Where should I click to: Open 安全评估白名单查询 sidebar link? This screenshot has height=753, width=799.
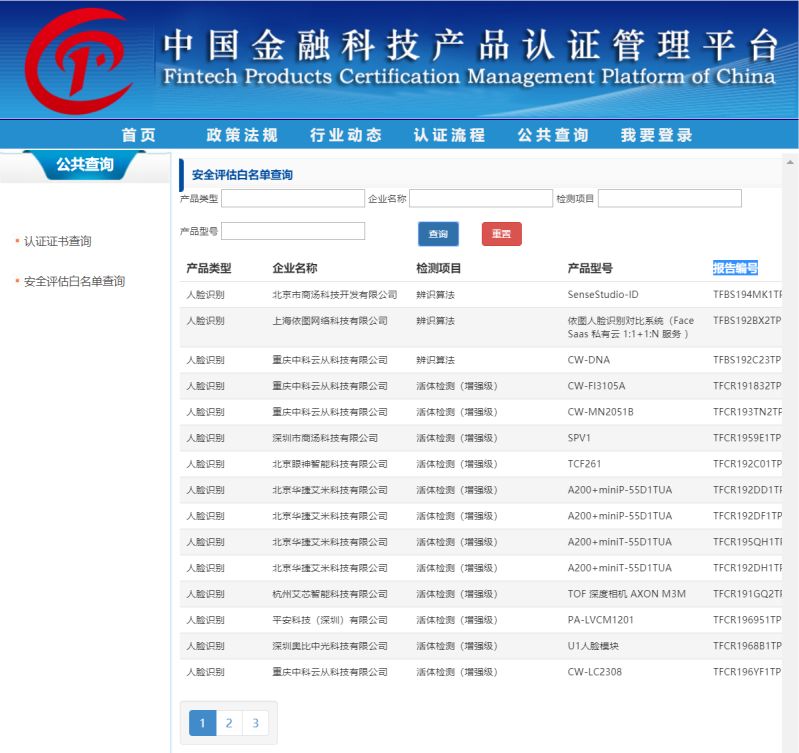point(74,281)
